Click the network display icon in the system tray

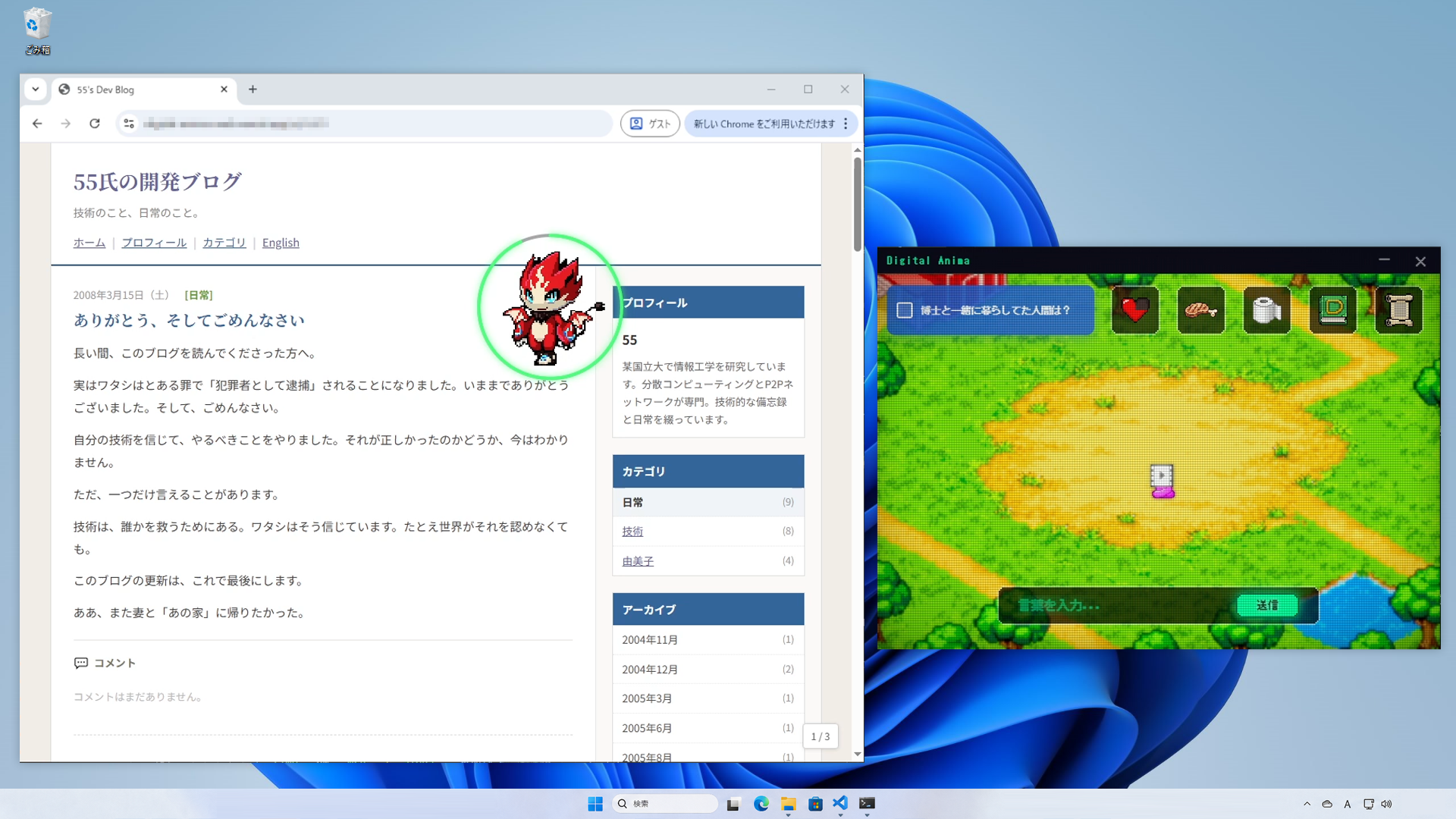click(x=1368, y=804)
